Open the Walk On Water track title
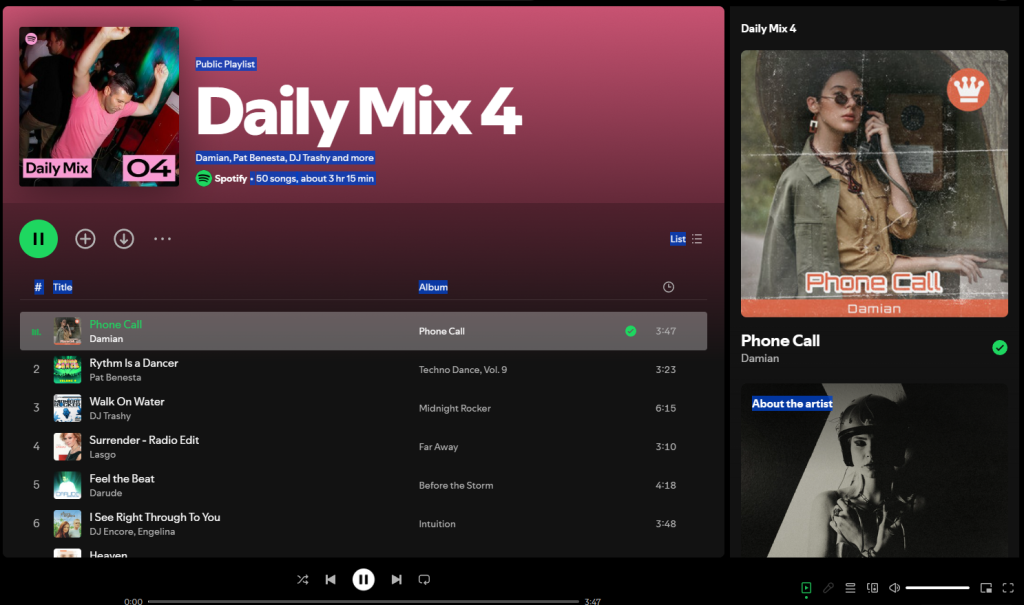The image size is (1024, 605). 127,401
